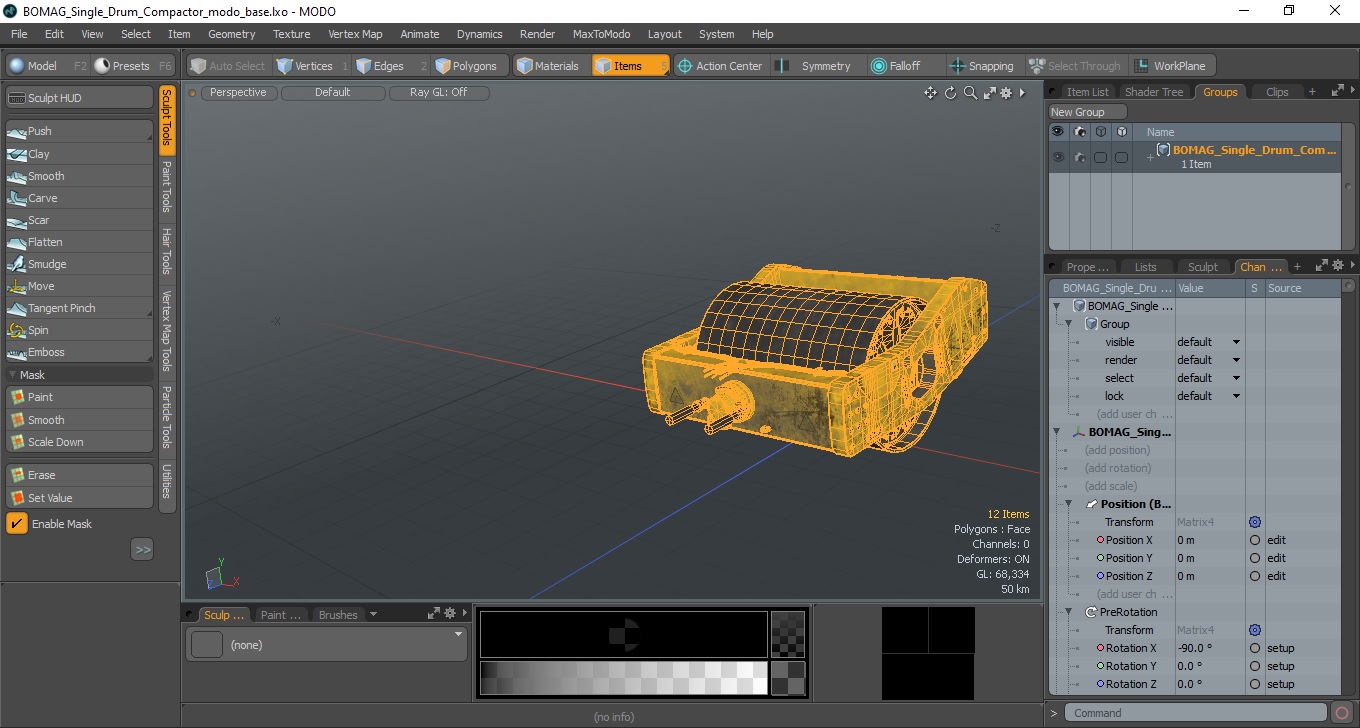Click viewport rotate icon
The width and height of the screenshot is (1360, 728).
[950, 93]
